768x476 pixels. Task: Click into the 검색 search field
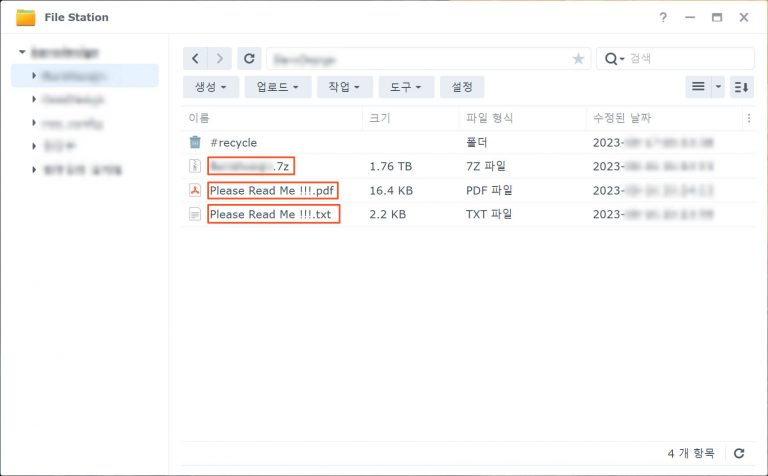(x=690, y=59)
